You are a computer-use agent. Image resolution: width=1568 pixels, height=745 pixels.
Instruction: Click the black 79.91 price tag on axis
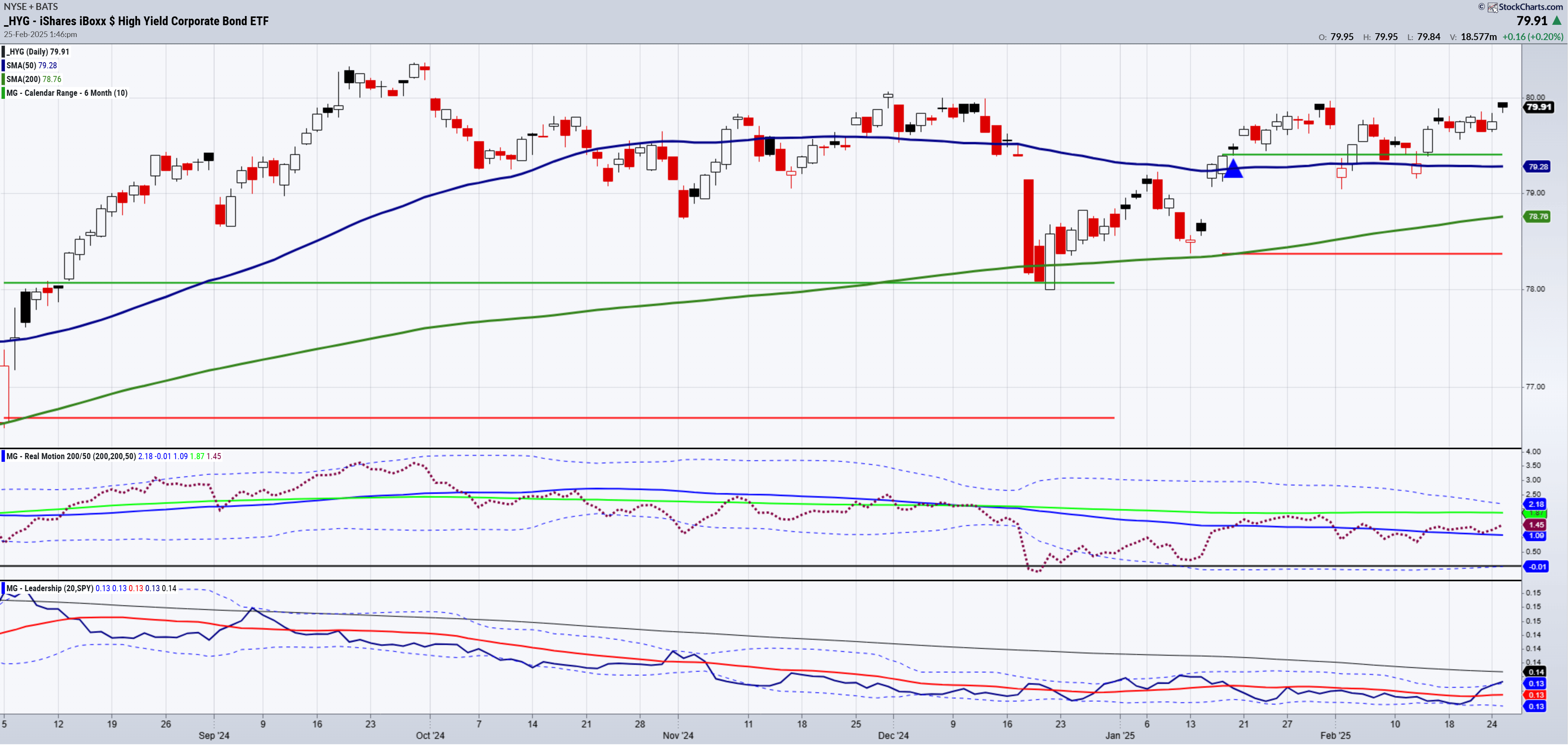(1538, 107)
